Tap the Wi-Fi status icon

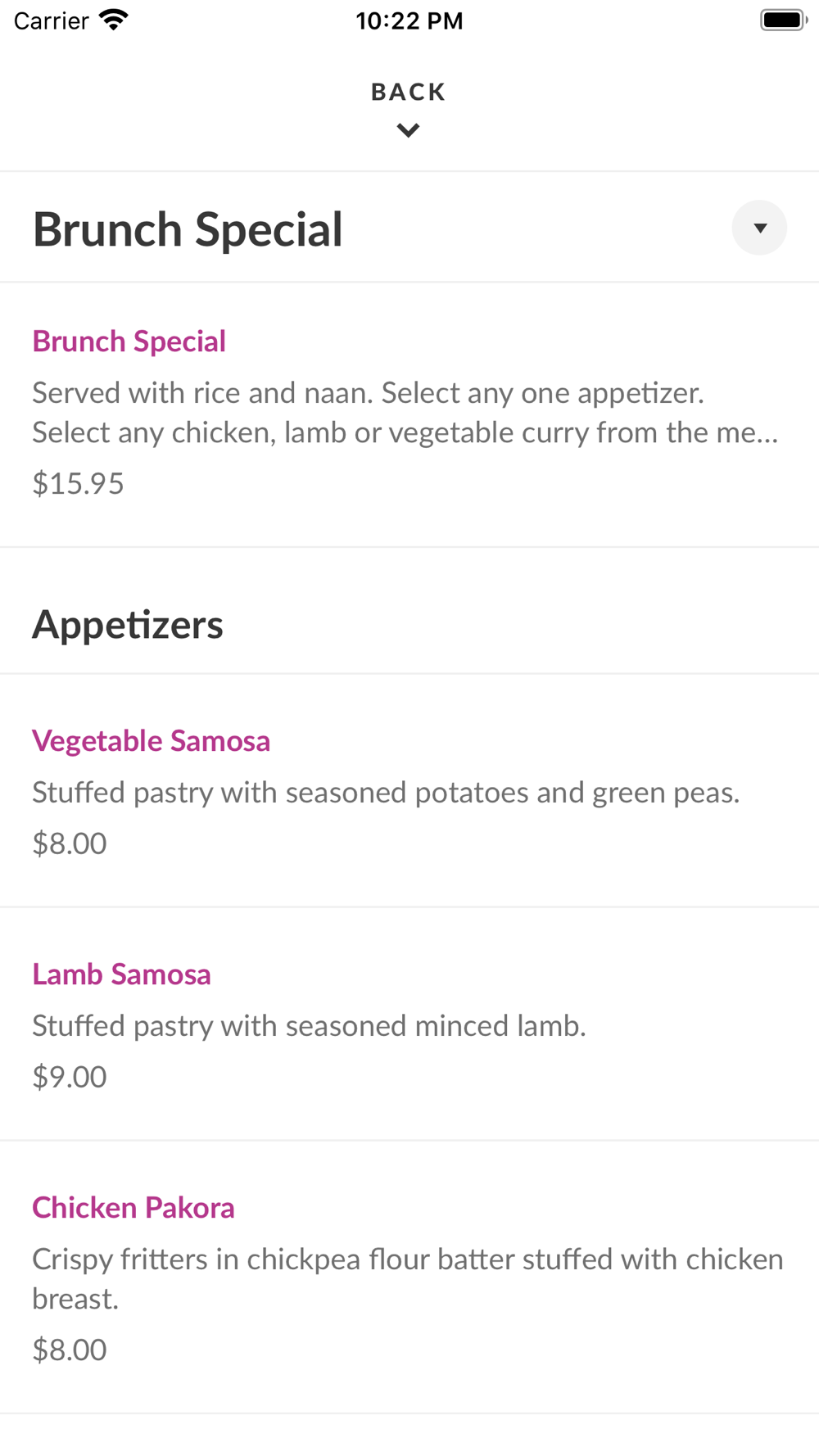click(x=114, y=20)
